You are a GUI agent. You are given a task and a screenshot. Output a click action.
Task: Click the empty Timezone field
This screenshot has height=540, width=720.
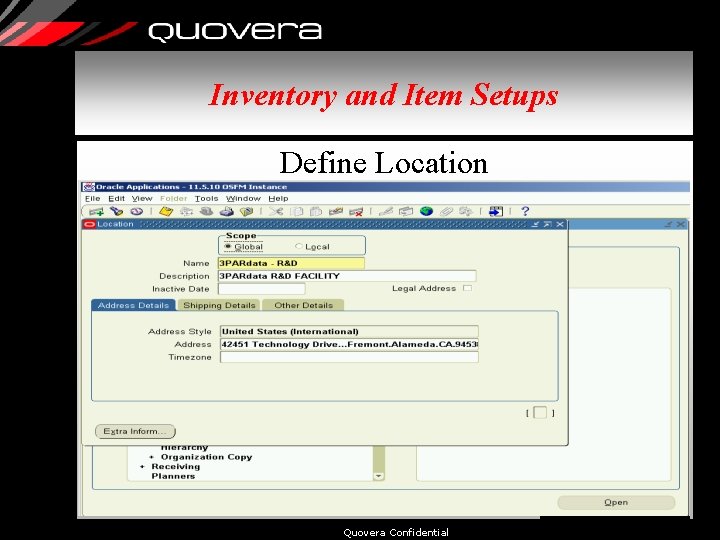click(349, 357)
